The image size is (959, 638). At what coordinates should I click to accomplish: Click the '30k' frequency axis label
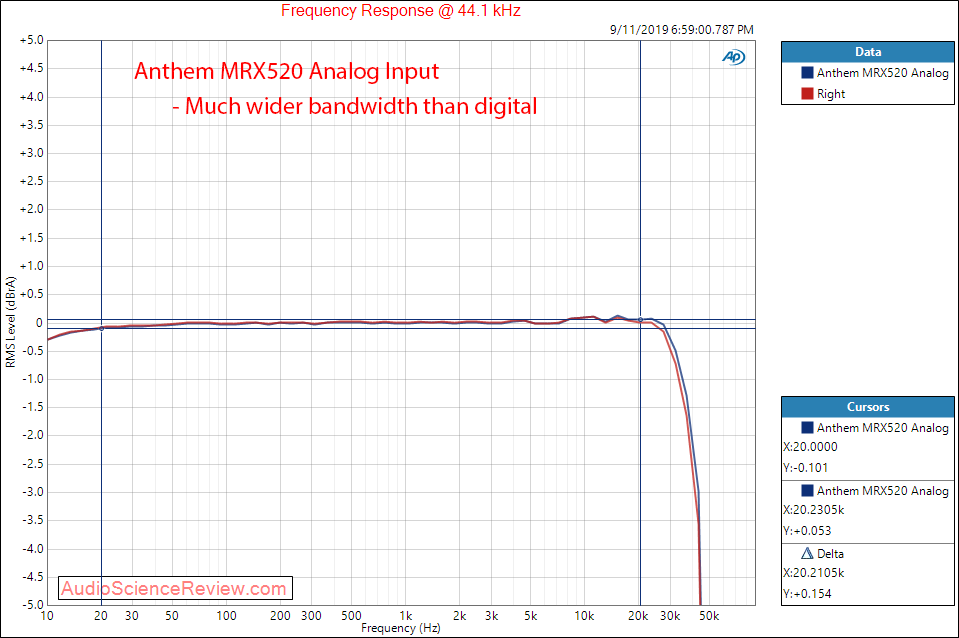pos(670,616)
